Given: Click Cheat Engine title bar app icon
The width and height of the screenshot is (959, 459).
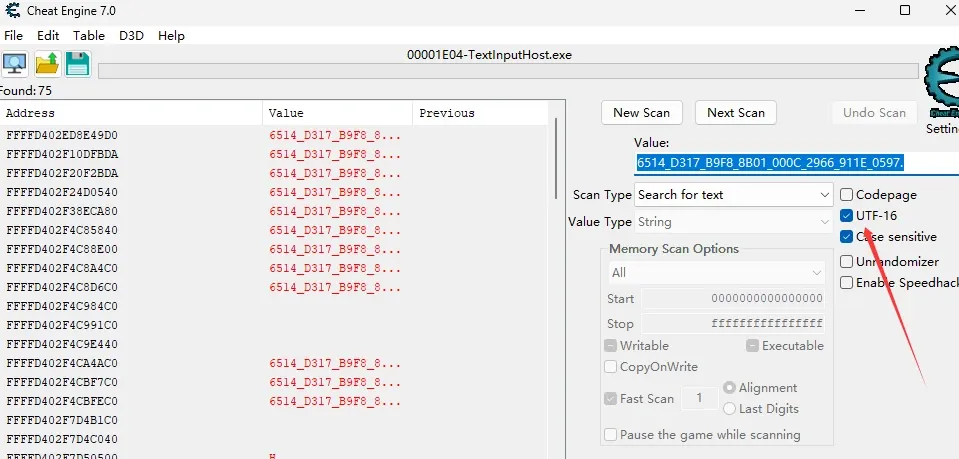Looking at the screenshot, I should coord(13,10).
